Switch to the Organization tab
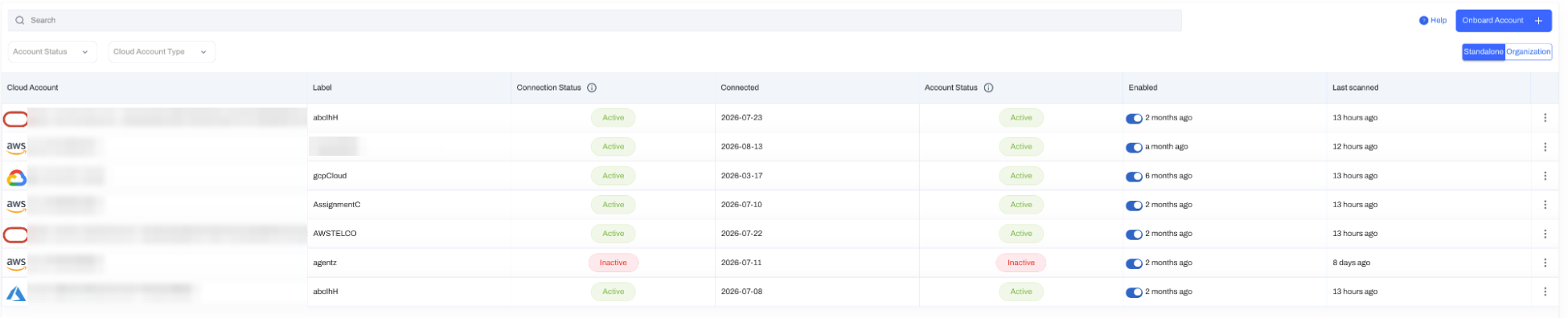 1528,51
